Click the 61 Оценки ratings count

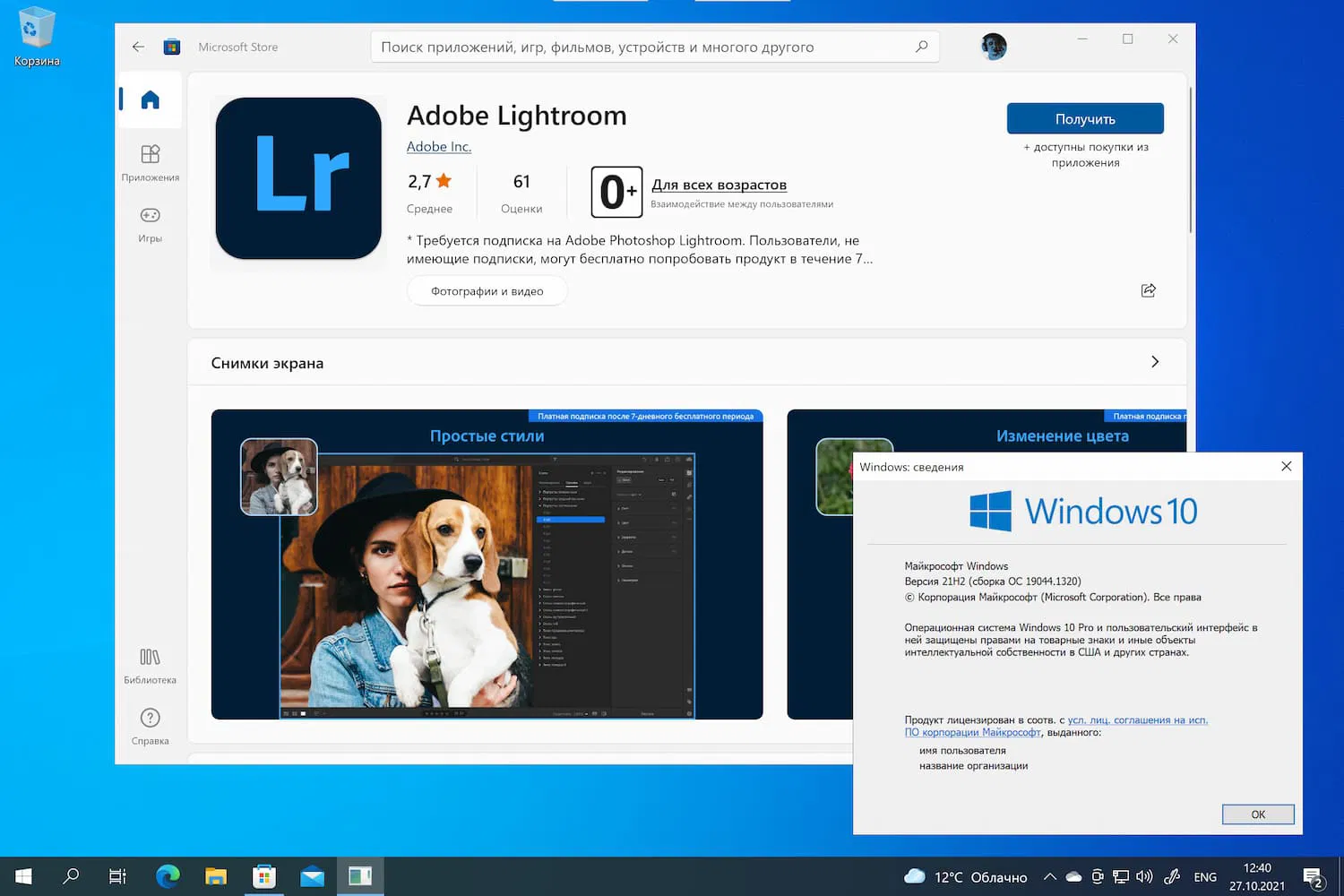521,193
